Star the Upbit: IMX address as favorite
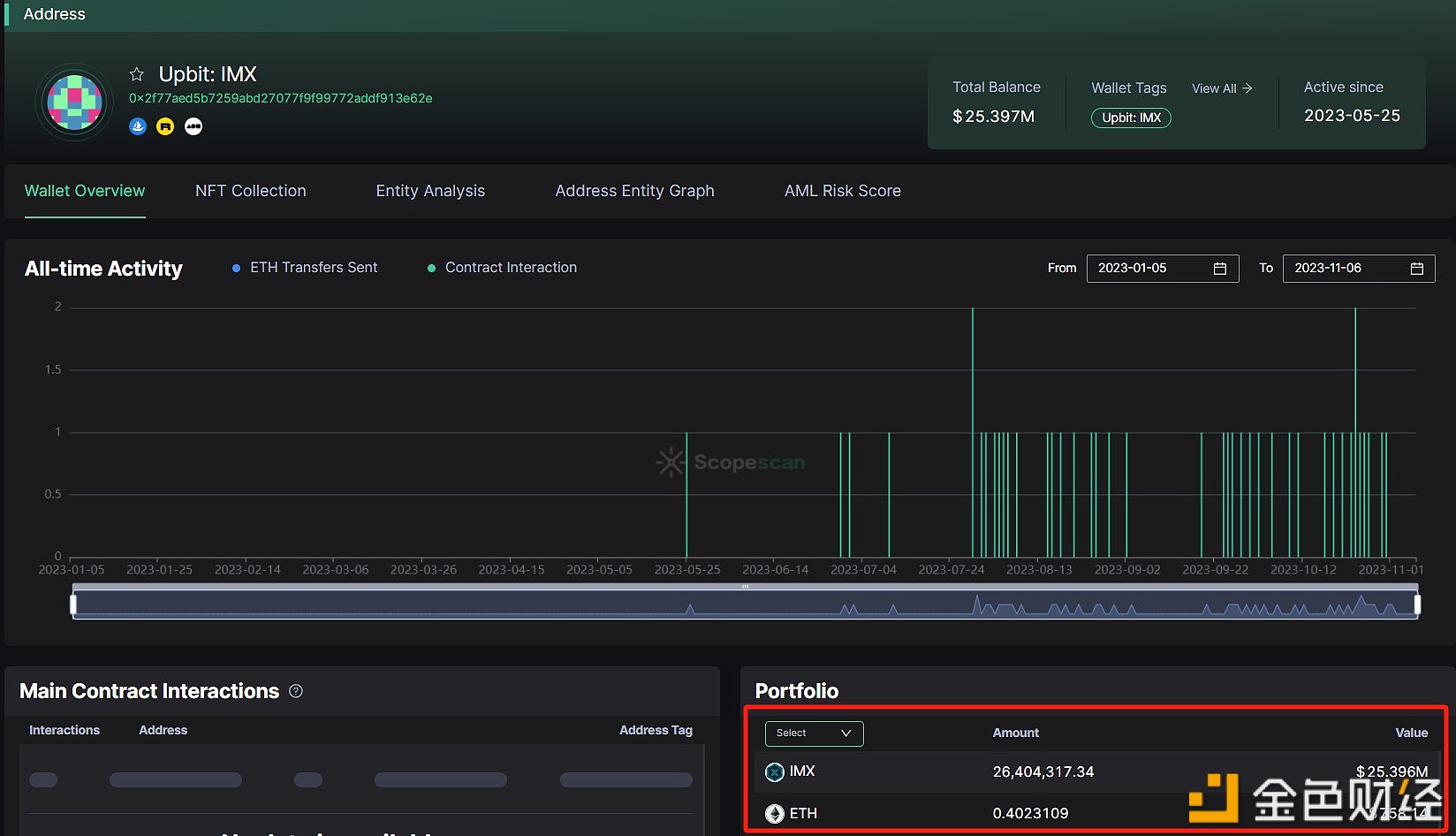 pyautogui.click(x=137, y=74)
